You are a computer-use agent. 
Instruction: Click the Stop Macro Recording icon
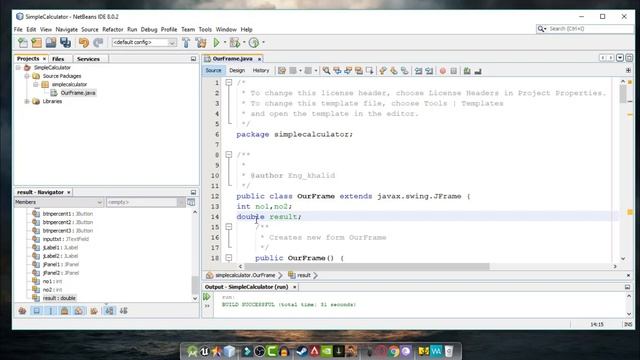pos(453,71)
